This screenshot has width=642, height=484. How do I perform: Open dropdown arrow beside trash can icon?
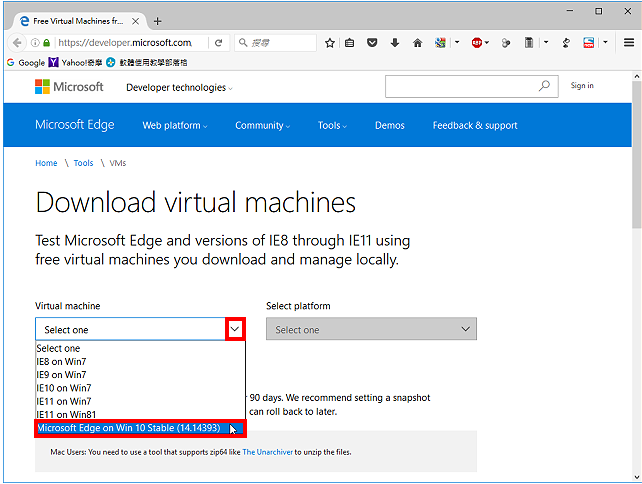[x=546, y=42]
